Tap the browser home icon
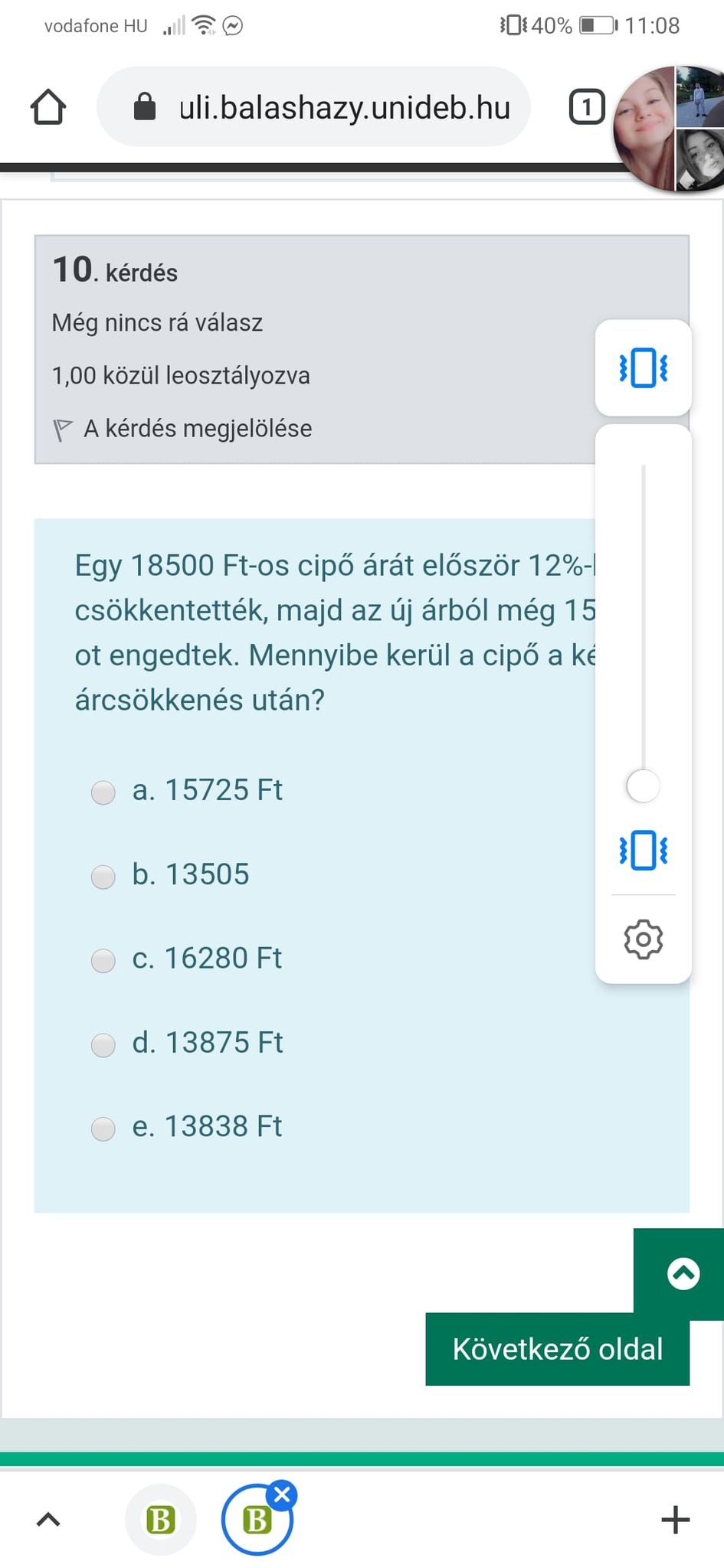 pyautogui.click(x=48, y=107)
